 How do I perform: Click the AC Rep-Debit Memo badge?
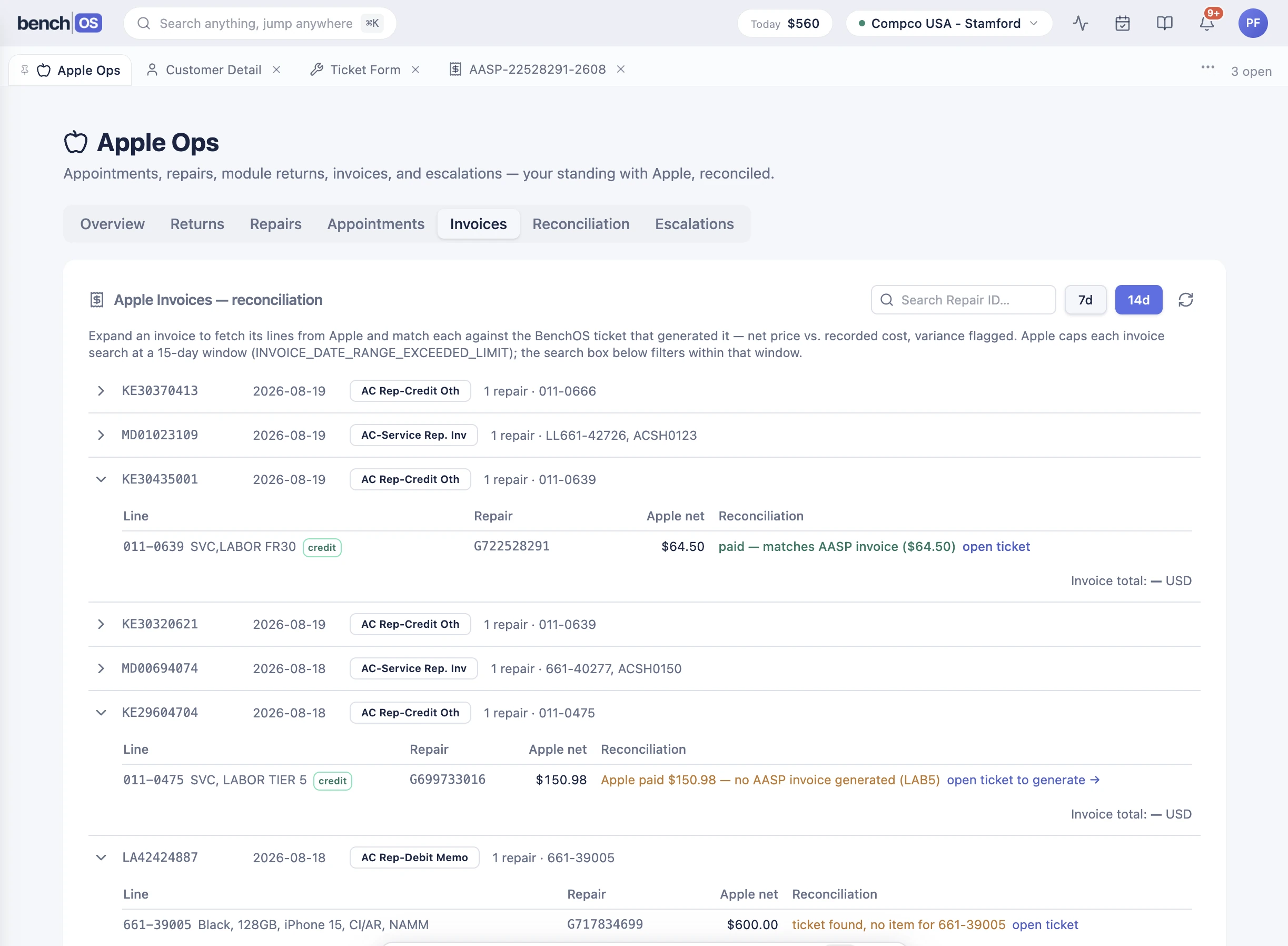[x=414, y=857]
